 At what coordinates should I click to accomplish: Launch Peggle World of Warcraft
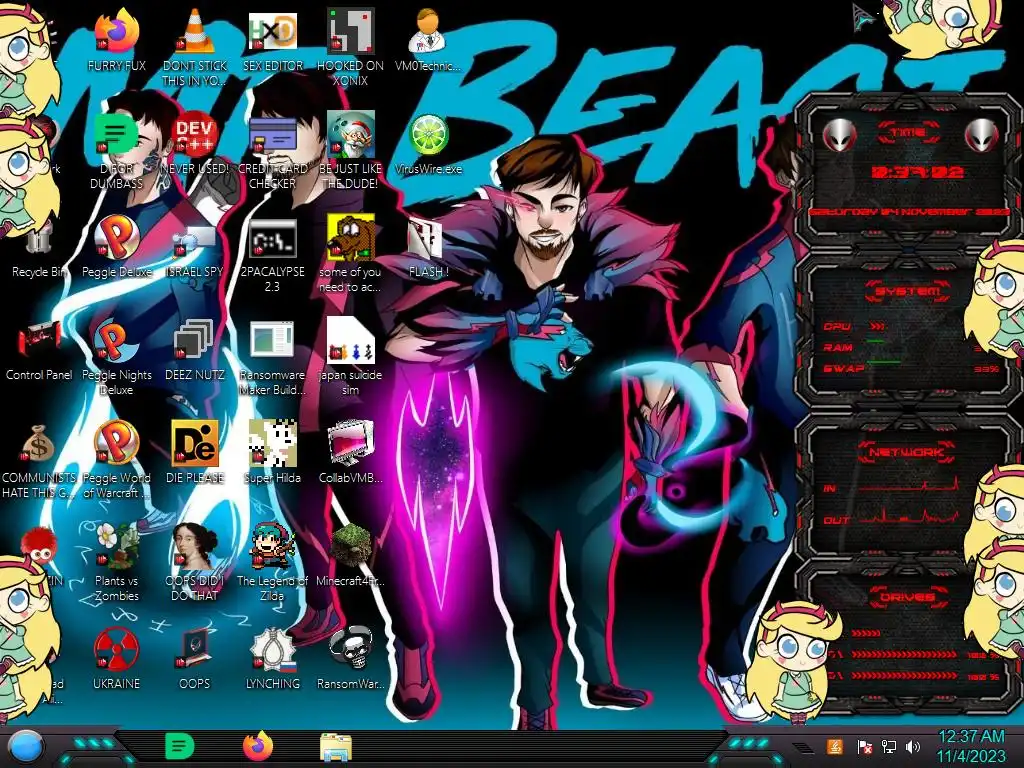[116, 445]
